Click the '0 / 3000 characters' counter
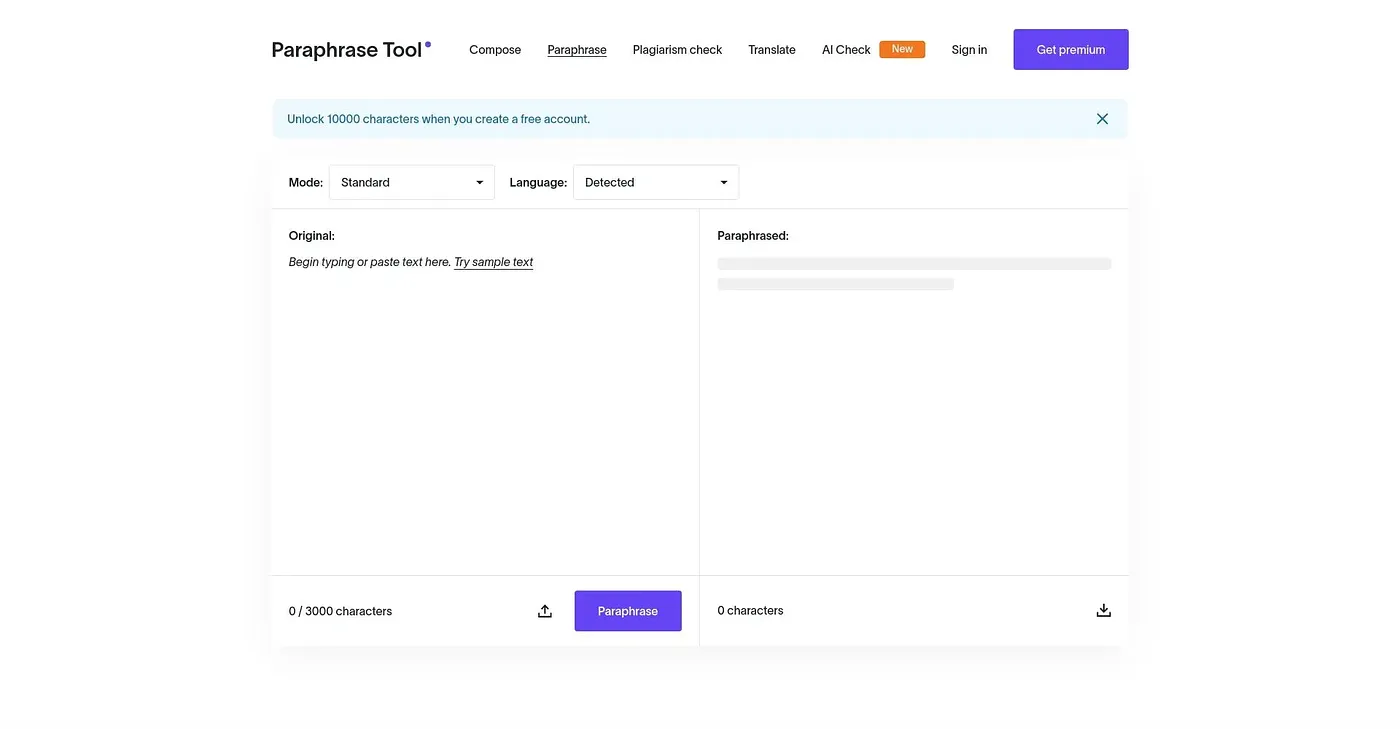 pos(340,611)
